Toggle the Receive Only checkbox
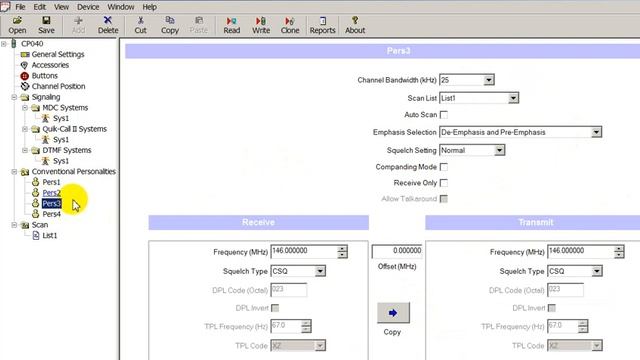 click(444, 183)
